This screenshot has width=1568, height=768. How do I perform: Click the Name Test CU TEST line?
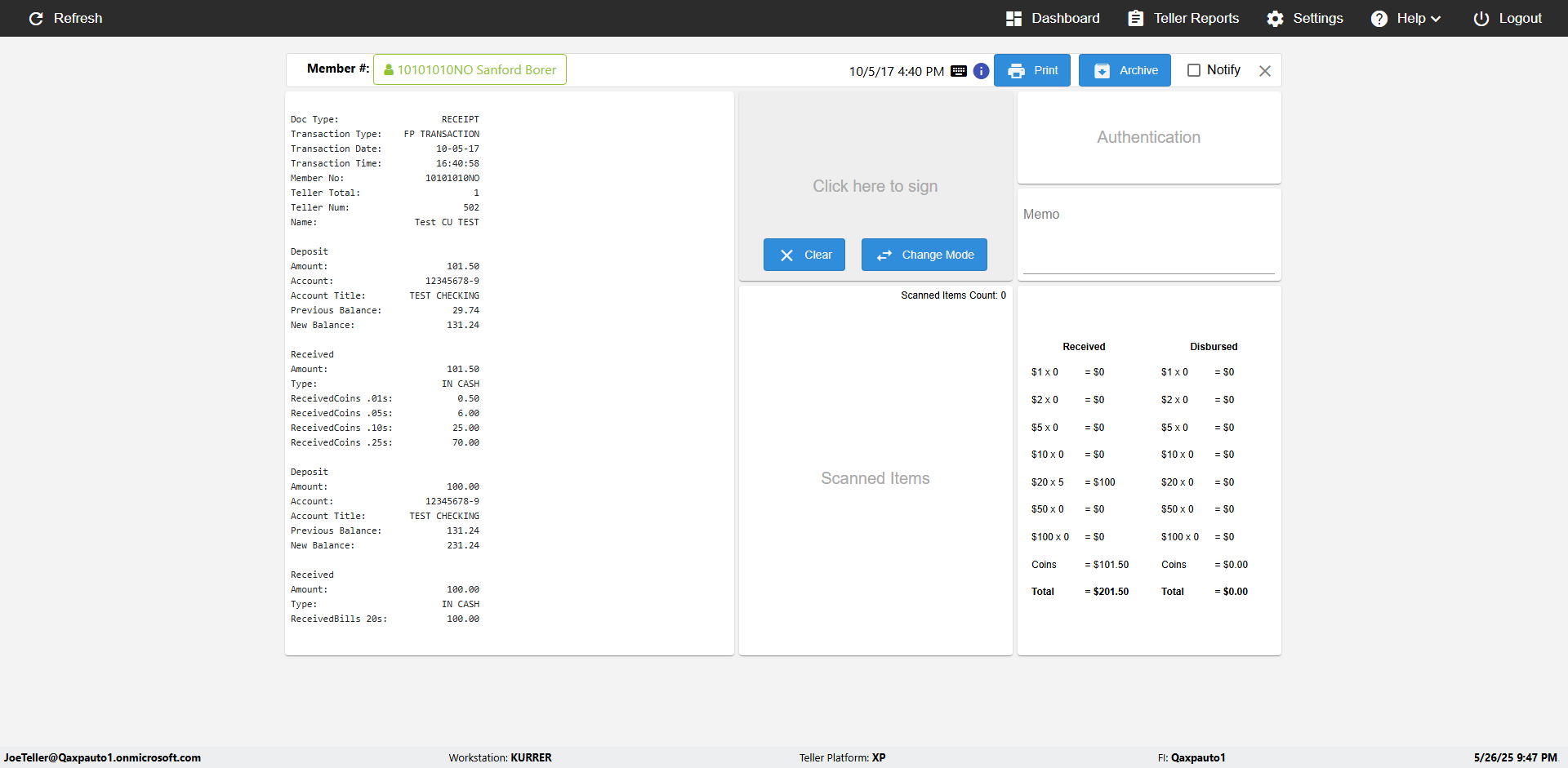[x=385, y=222]
